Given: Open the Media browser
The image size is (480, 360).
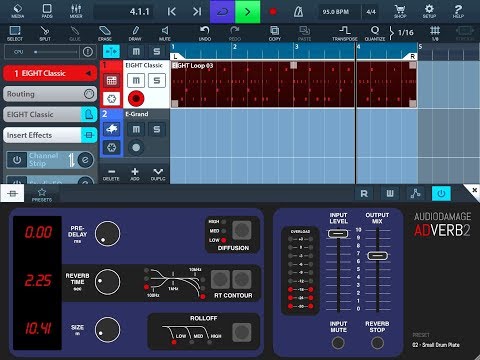Looking at the screenshot, I should coord(17,11).
